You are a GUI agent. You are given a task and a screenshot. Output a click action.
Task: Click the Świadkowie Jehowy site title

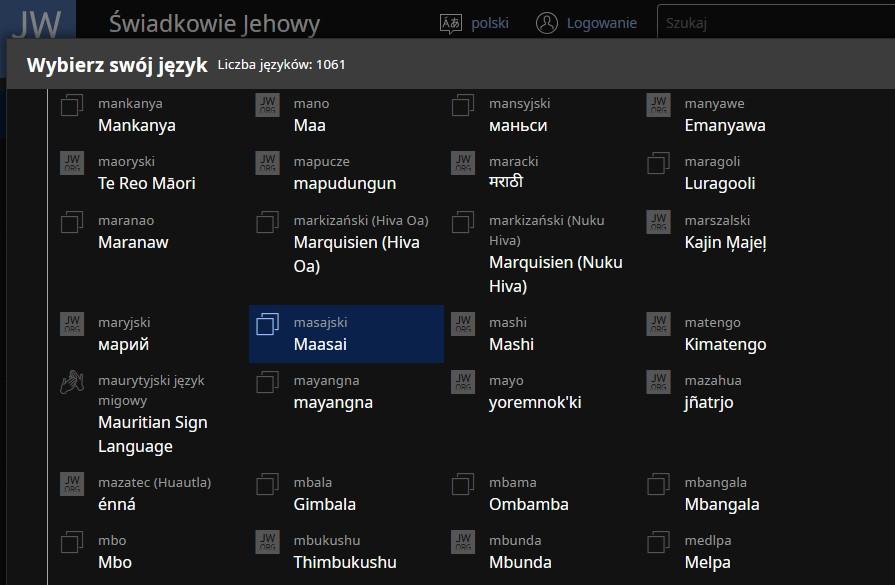[x=214, y=23]
